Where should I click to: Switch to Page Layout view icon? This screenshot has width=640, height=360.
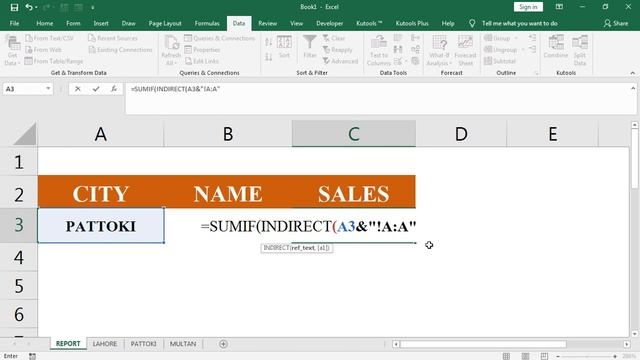coord(525,356)
